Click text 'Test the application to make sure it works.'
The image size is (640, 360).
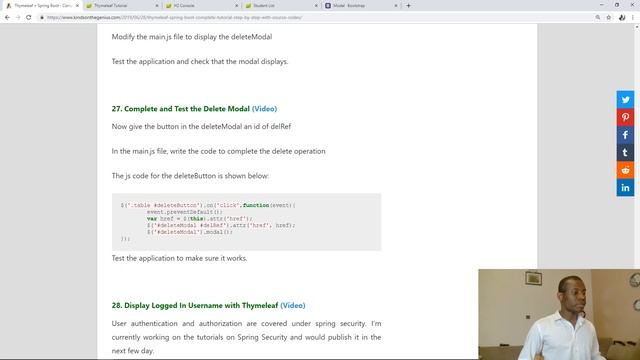pyautogui.click(x=179, y=258)
